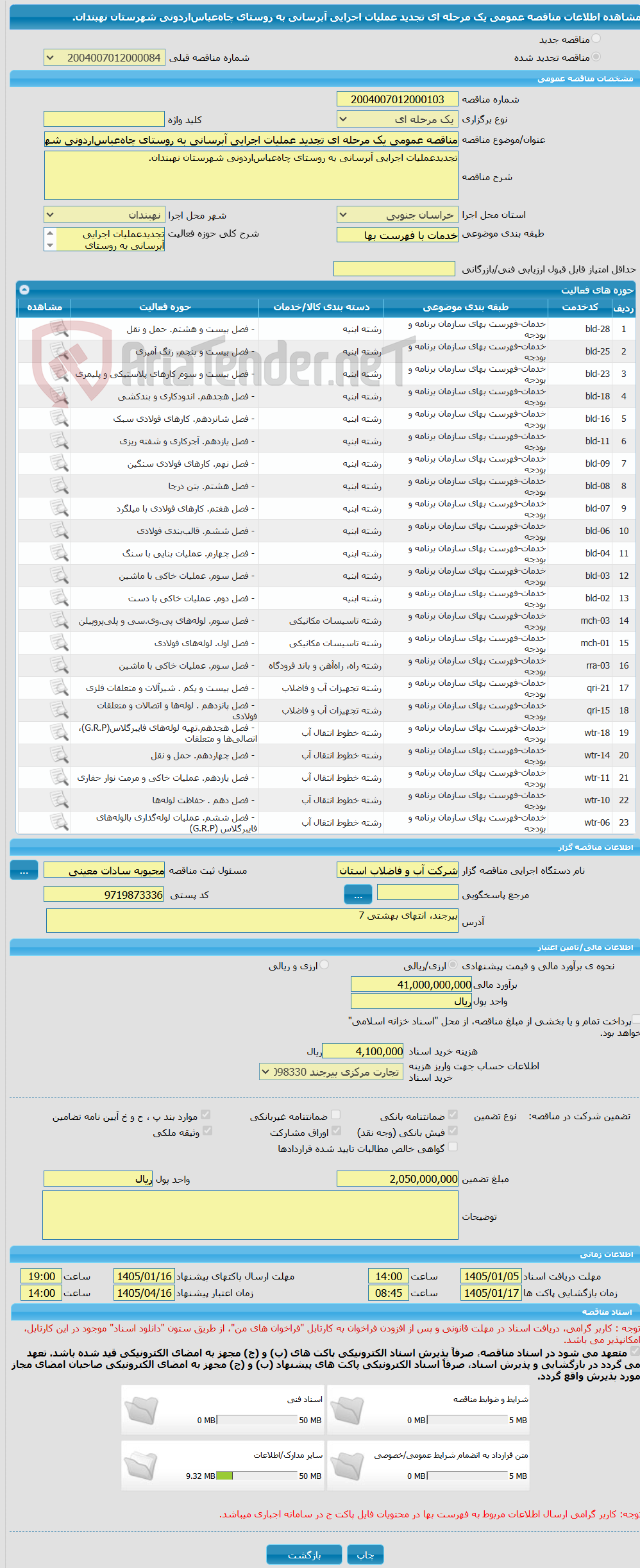
Task: Click ellipsis button next to مسئول ثبت مناقصه
Action: pyautogui.click(x=24, y=871)
